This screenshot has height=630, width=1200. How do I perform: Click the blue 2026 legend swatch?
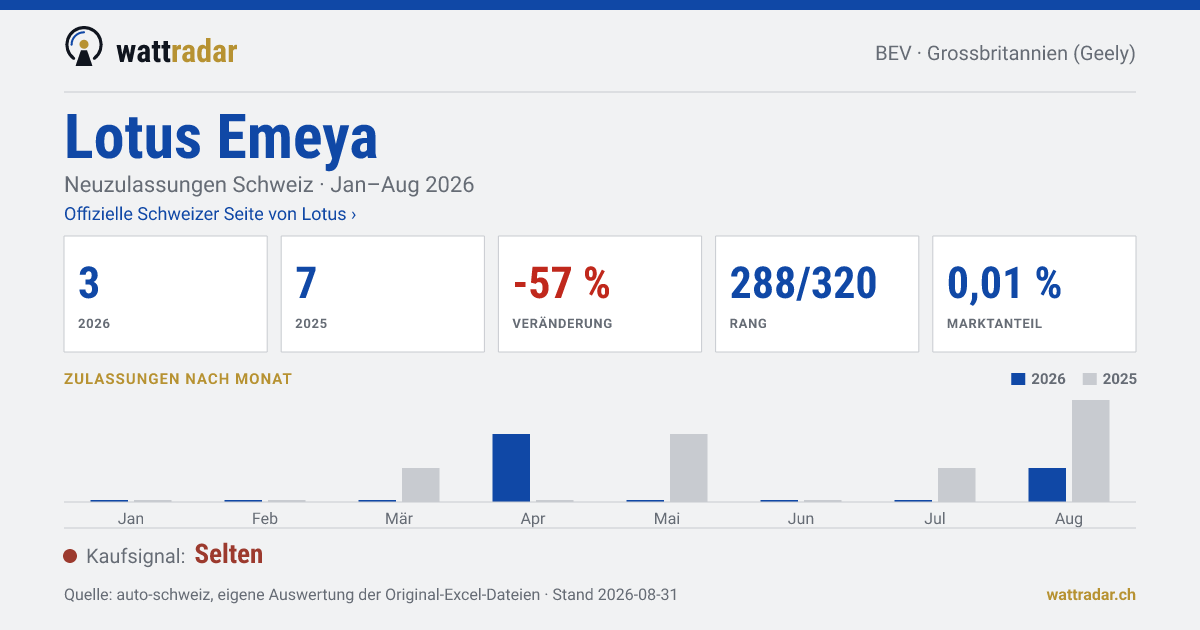pyautogui.click(x=1019, y=379)
